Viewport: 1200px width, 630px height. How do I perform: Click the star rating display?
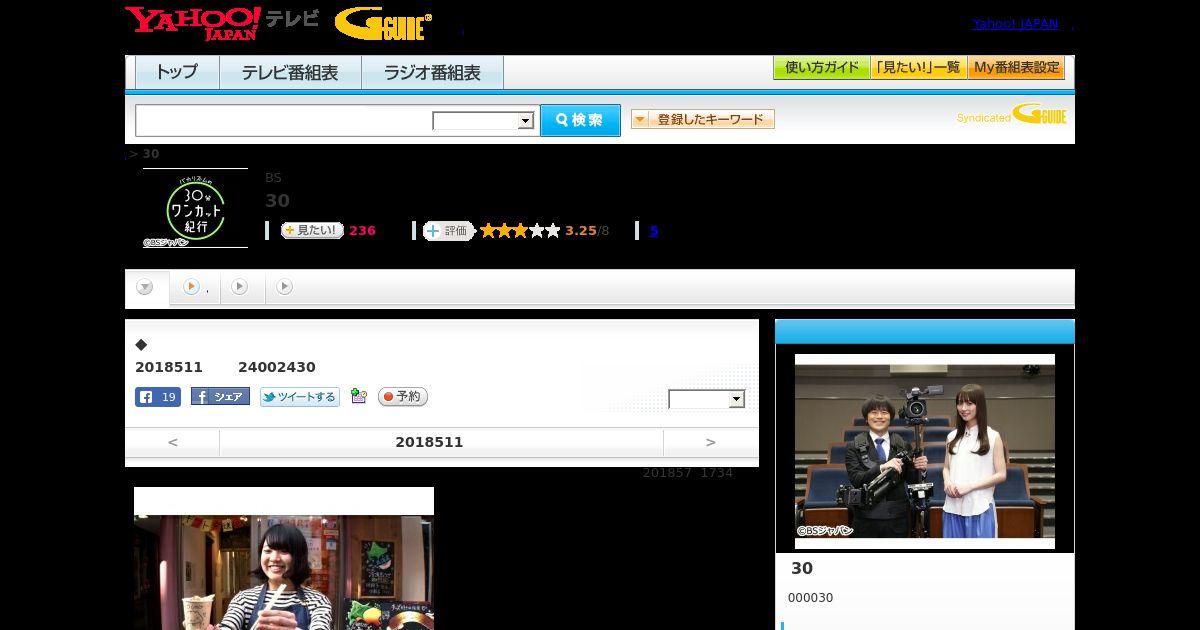pyautogui.click(x=520, y=231)
